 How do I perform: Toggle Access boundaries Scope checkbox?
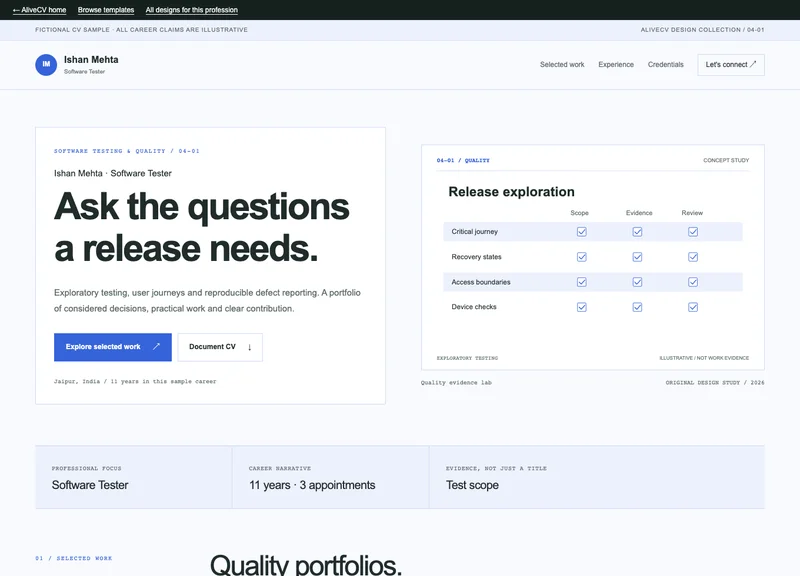tap(582, 282)
